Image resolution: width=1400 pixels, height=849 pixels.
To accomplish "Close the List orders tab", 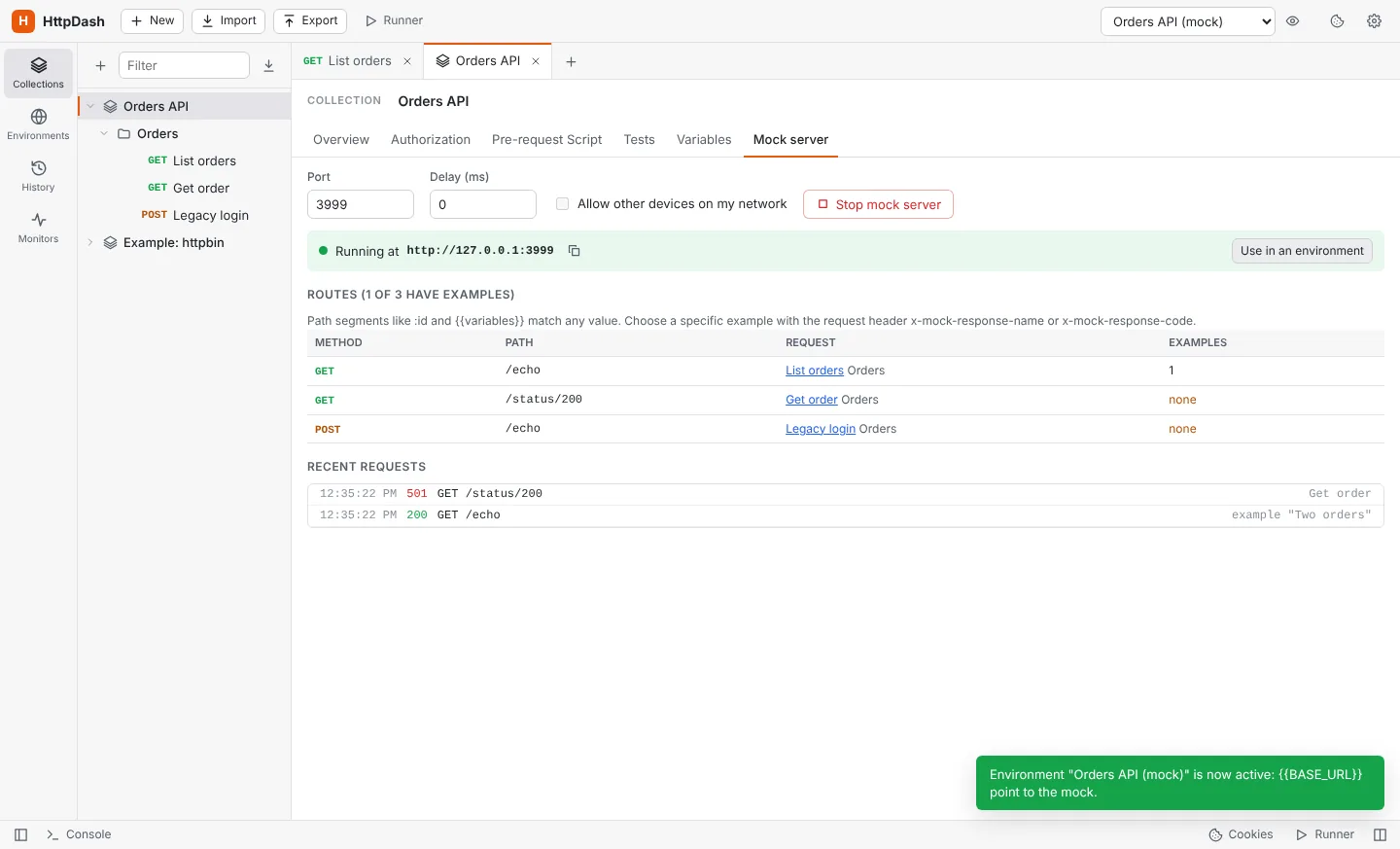I will point(407,61).
